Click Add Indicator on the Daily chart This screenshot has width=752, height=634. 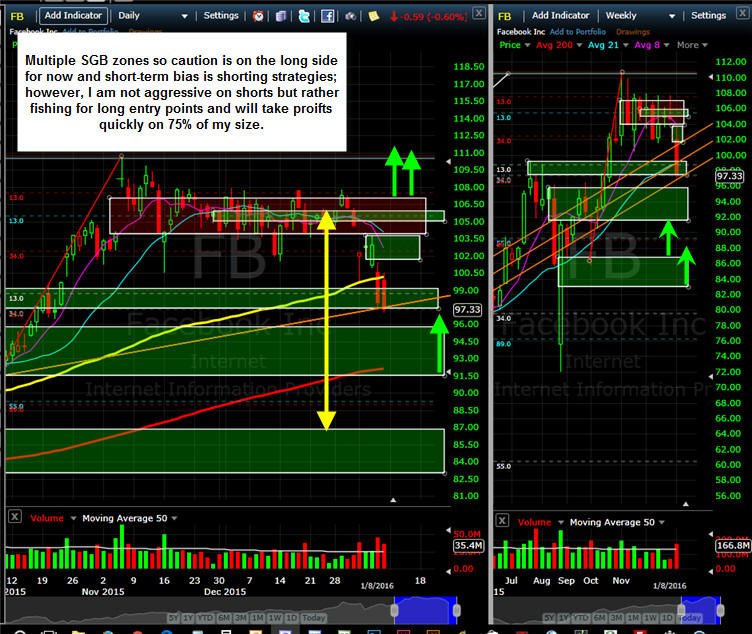pyautogui.click(x=73, y=15)
